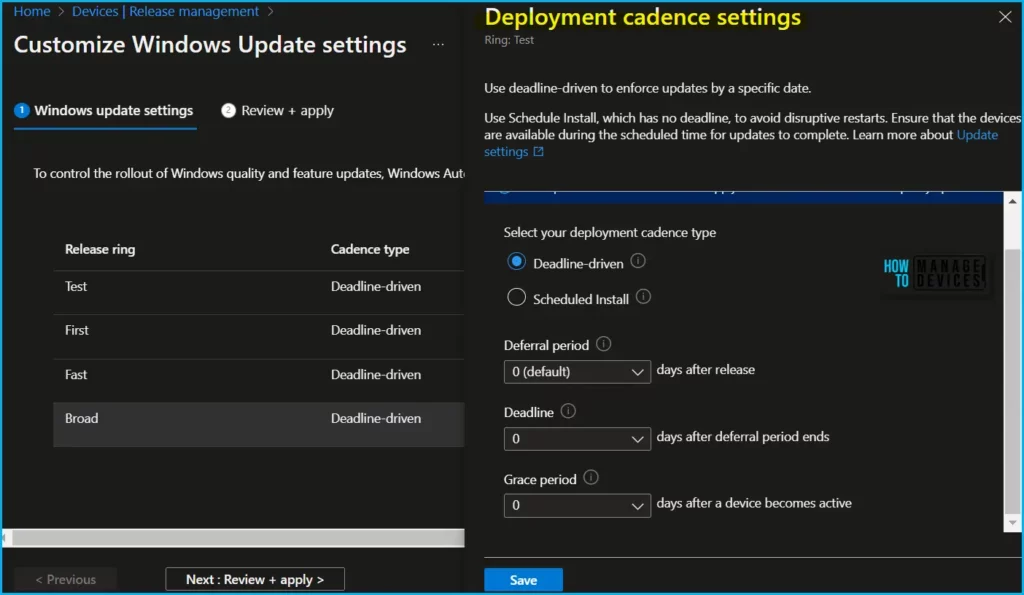The height and width of the screenshot is (595, 1024).
Task: Click the Release ring column header
Action: [x=100, y=249]
